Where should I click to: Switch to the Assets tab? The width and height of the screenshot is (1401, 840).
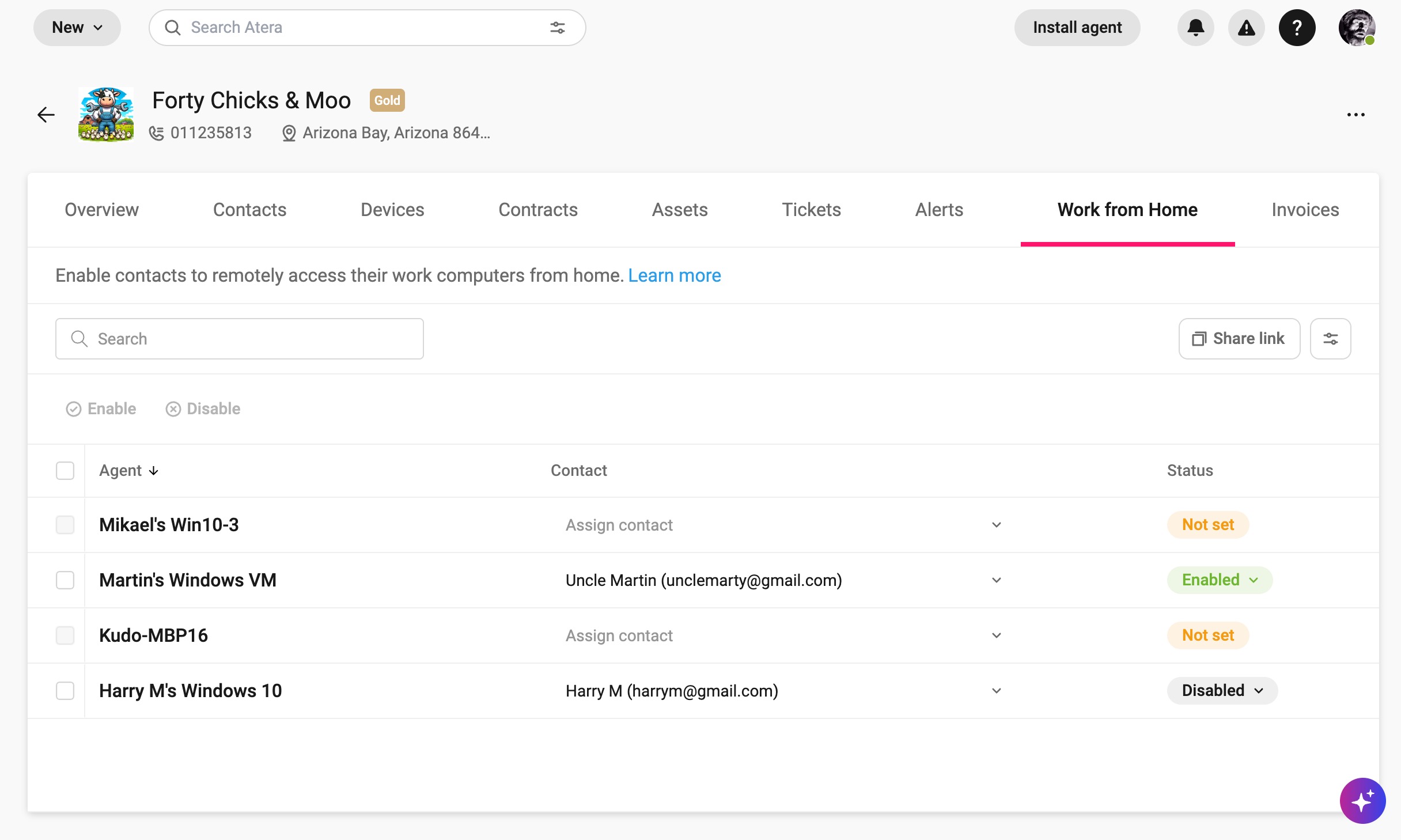680,210
